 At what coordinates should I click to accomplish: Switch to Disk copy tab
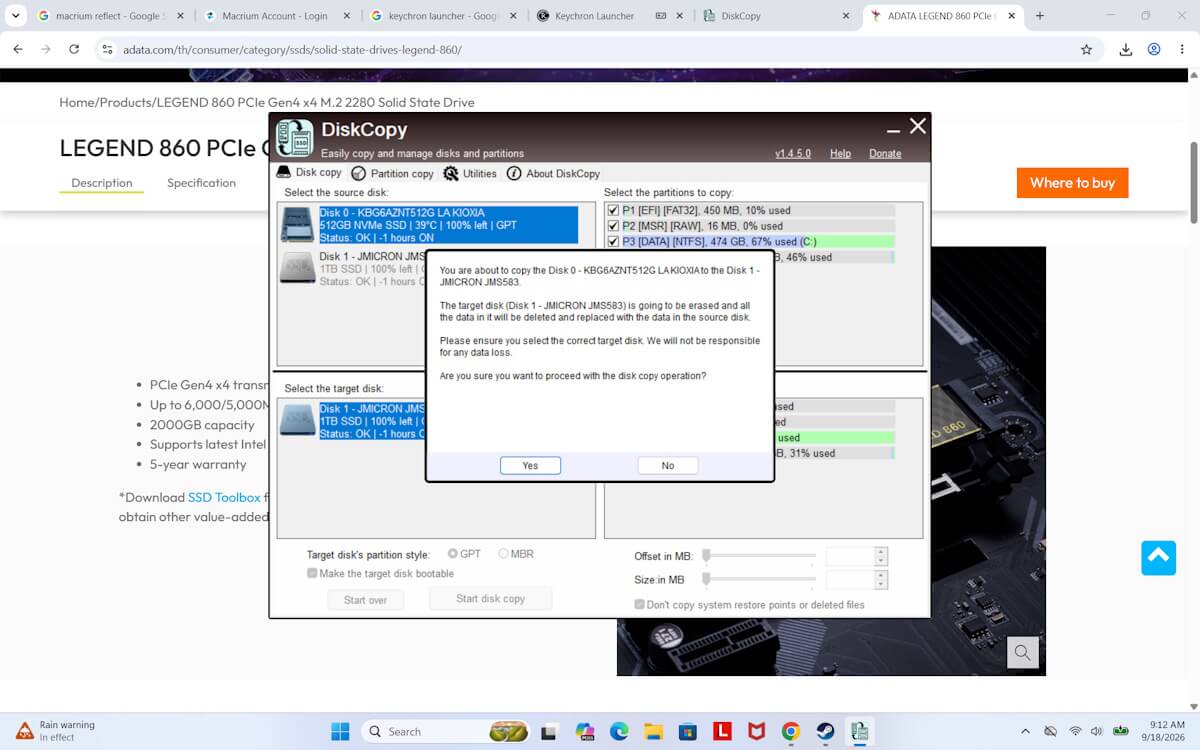309,173
